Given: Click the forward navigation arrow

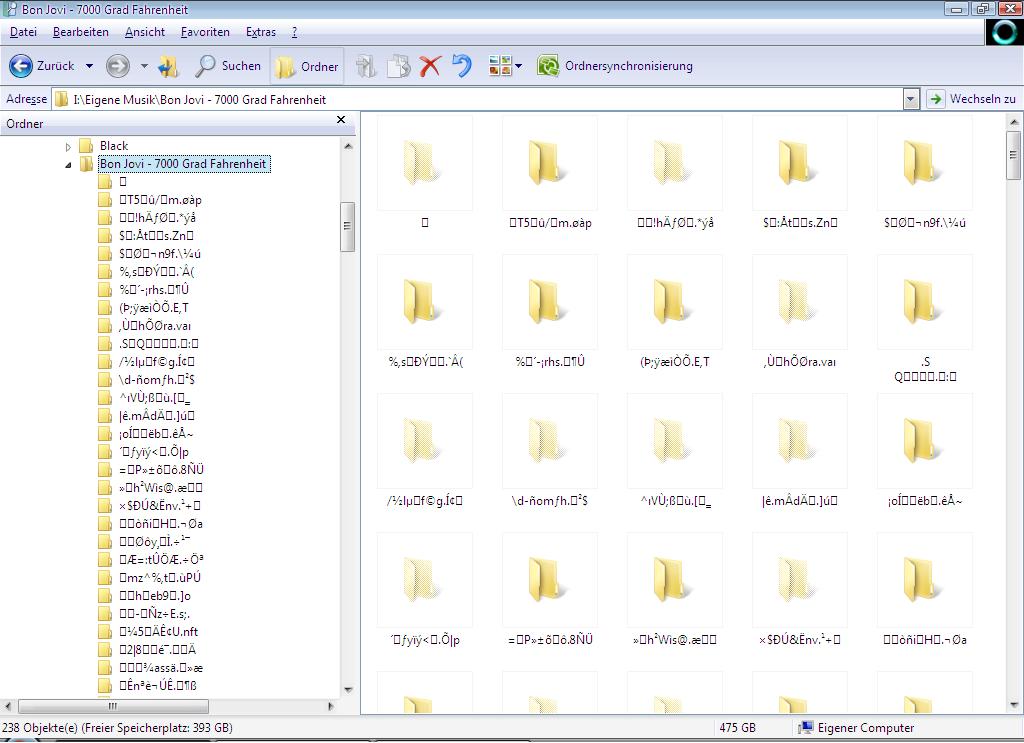Looking at the screenshot, I should point(118,66).
